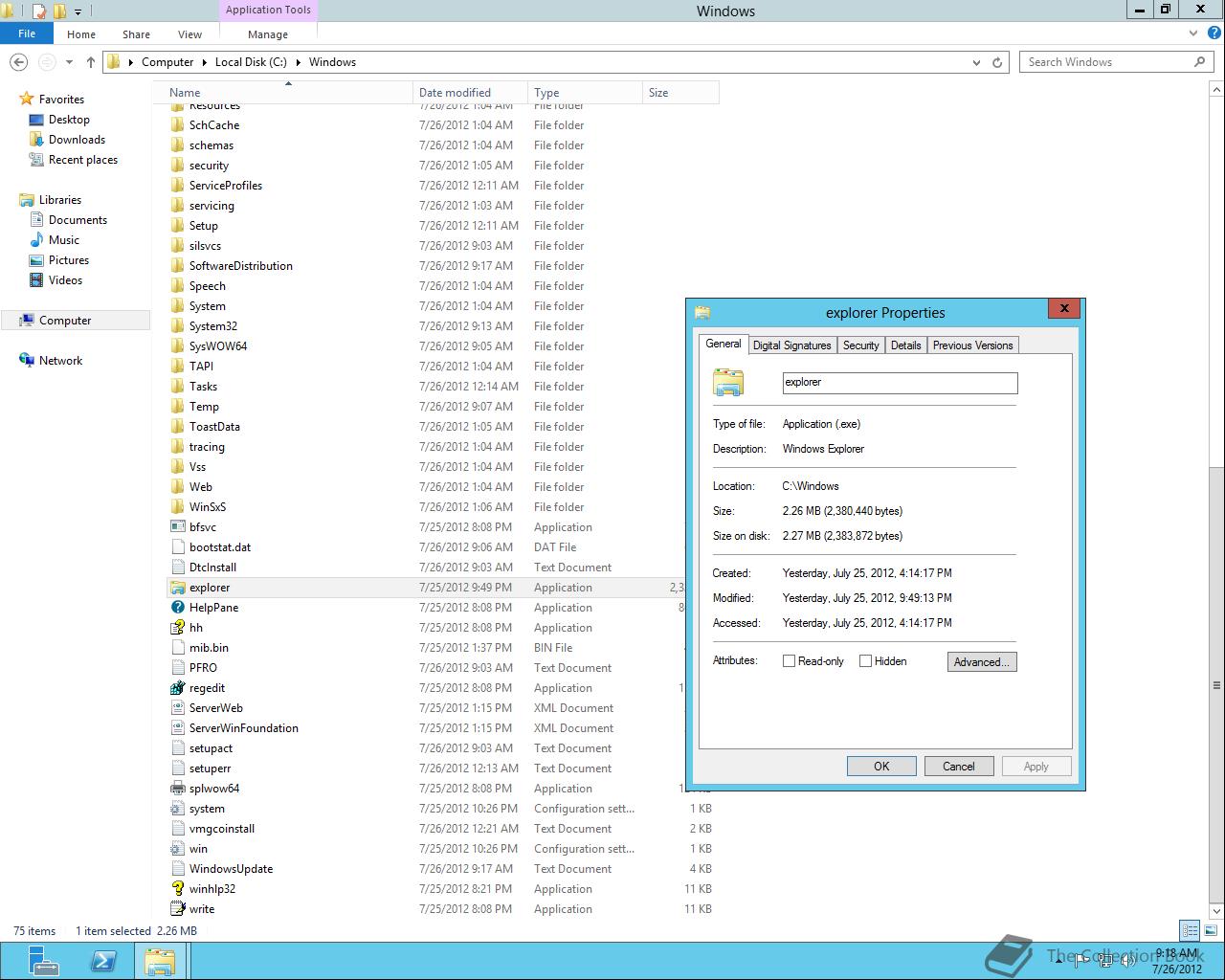The width and height of the screenshot is (1225, 980).
Task: Select the ServerWeb XML document icon
Action: (x=177, y=708)
